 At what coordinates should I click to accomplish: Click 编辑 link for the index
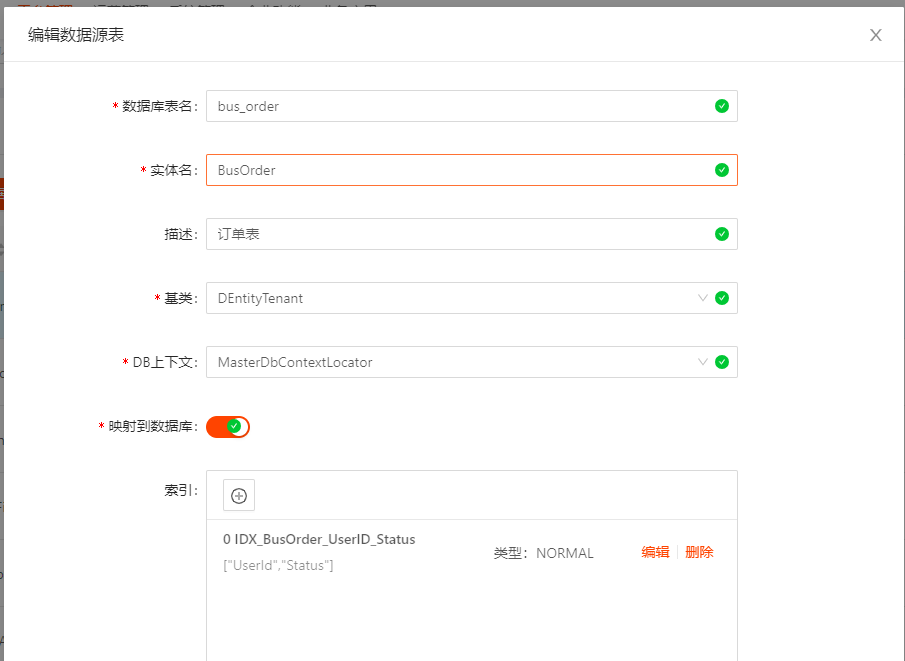click(x=655, y=552)
